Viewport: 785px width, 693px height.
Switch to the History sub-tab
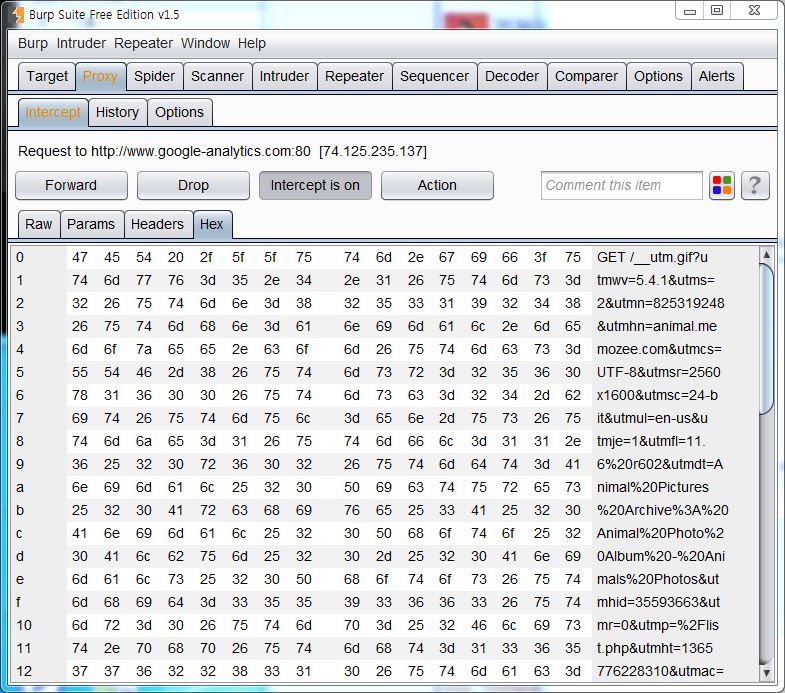(117, 112)
